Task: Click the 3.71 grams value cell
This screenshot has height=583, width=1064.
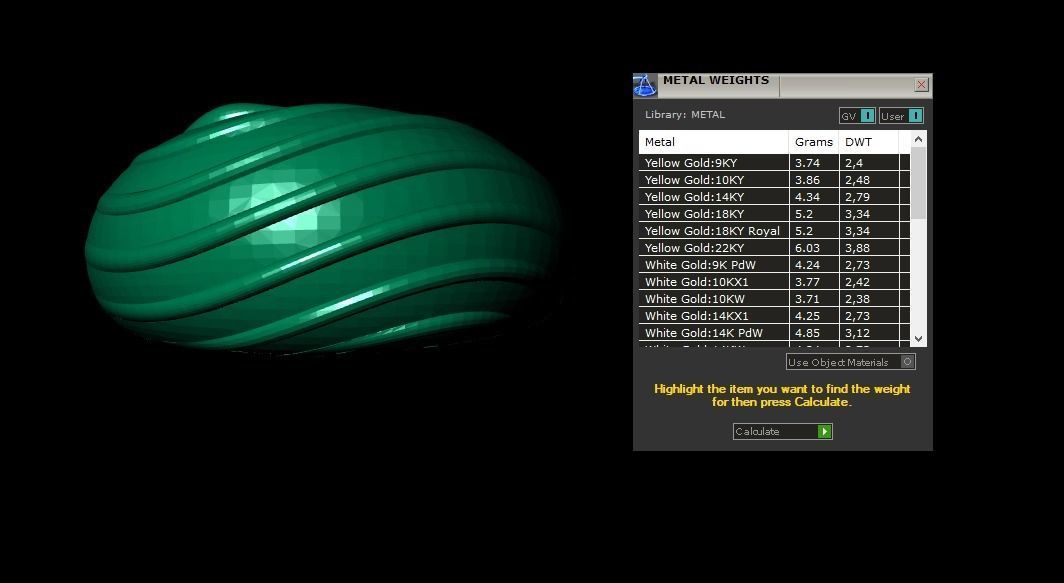Action: (814, 299)
